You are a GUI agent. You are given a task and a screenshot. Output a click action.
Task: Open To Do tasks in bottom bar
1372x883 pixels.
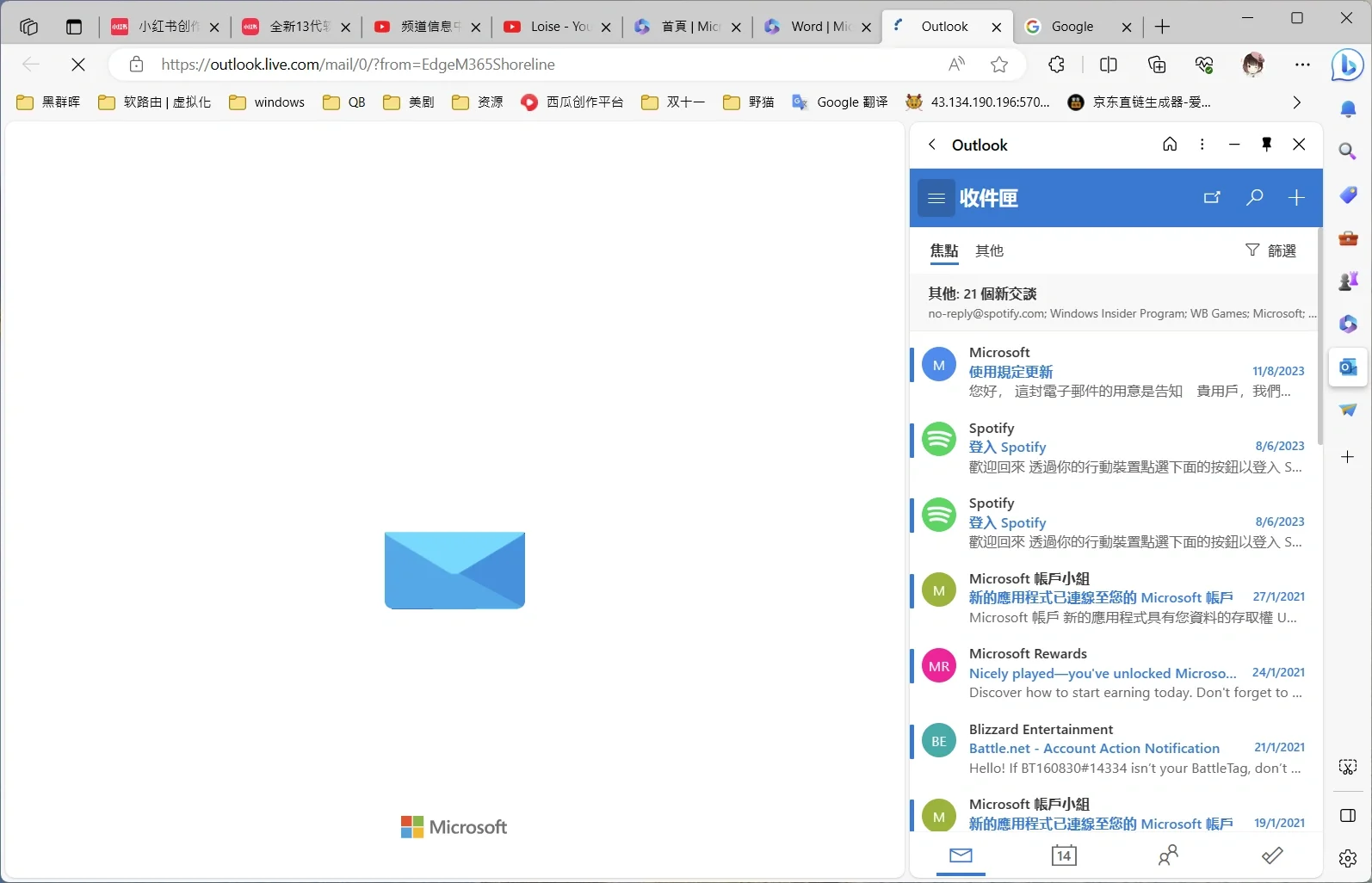click(1272, 855)
